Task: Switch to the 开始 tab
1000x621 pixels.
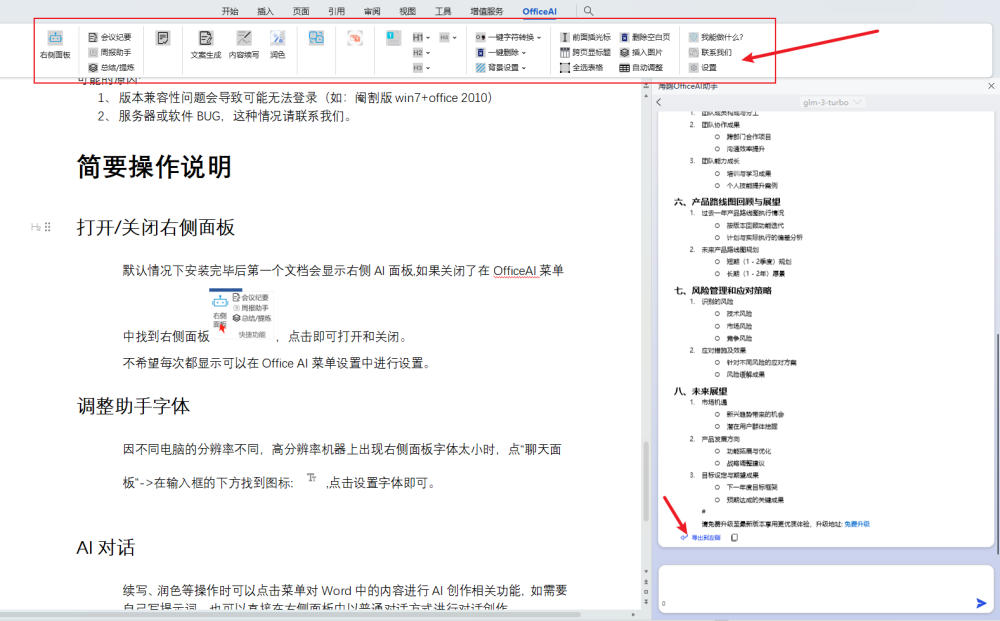Action: click(230, 11)
